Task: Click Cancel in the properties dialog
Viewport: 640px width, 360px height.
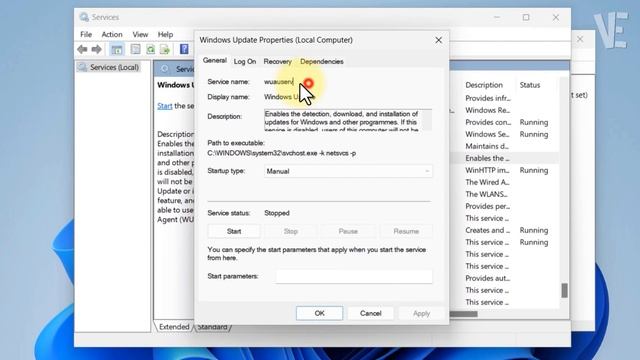Action: pyautogui.click(x=371, y=313)
